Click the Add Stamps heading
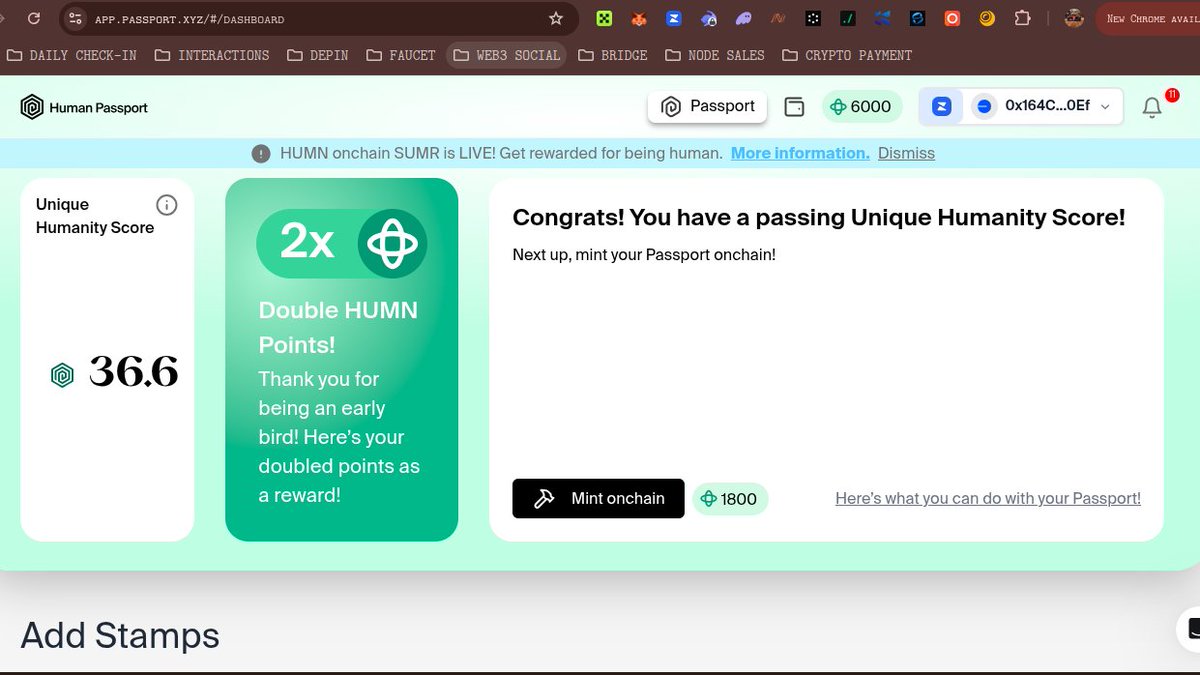Viewport: 1200px width, 675px height. (x=120, y=635)
